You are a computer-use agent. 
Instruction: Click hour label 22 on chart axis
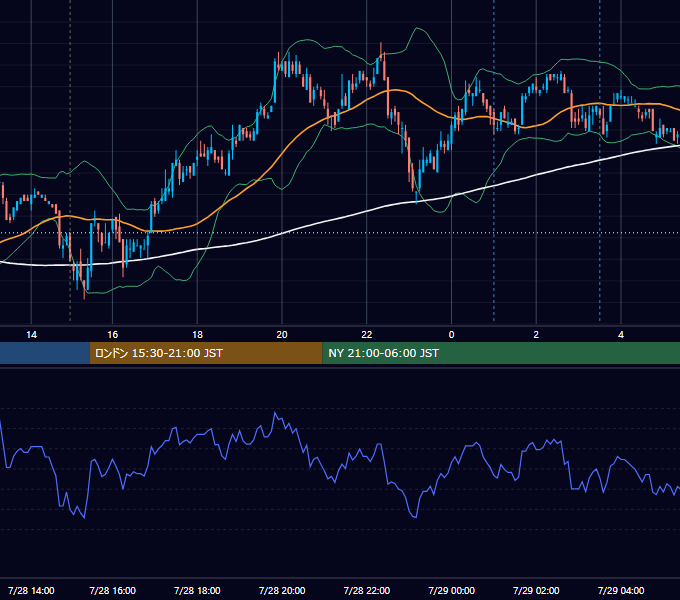[x=367, y=335]
